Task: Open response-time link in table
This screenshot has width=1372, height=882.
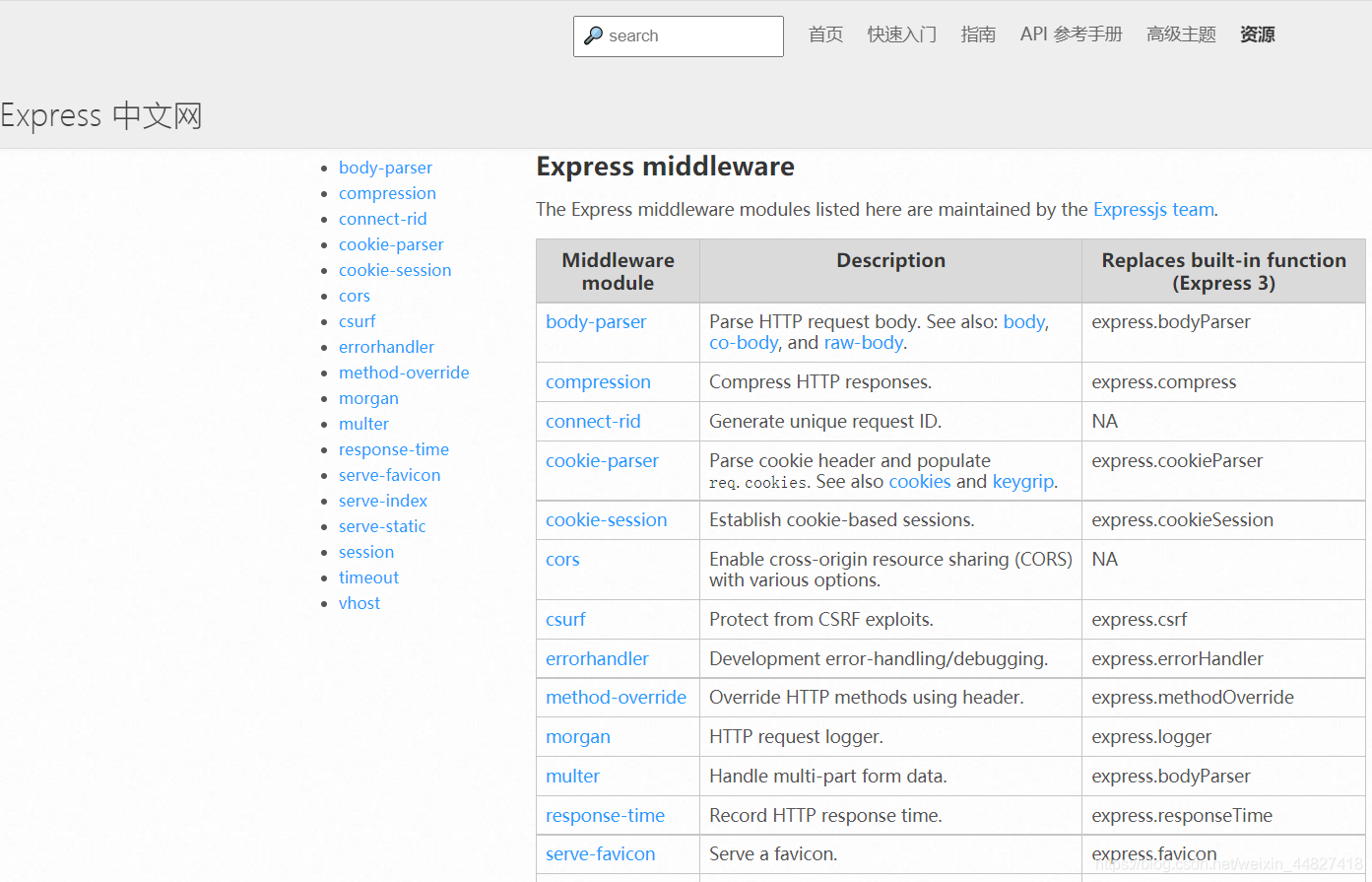Action: point(605,815)
